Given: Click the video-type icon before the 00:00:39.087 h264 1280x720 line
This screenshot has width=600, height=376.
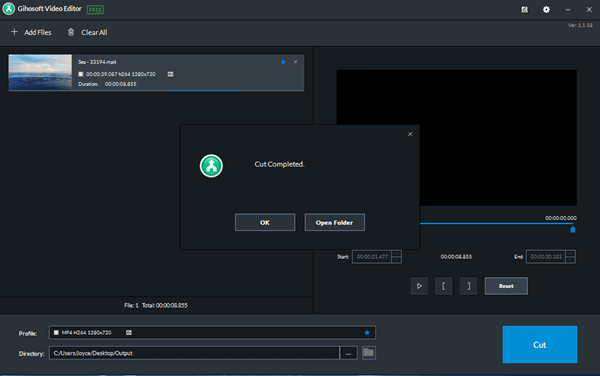Looking at the screenshot, I should [x=81, y=74].
